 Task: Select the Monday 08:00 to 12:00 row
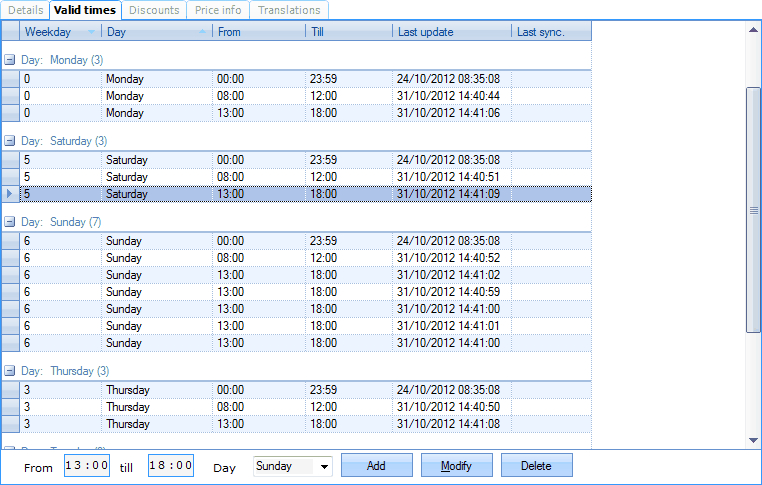click(300, 96)
